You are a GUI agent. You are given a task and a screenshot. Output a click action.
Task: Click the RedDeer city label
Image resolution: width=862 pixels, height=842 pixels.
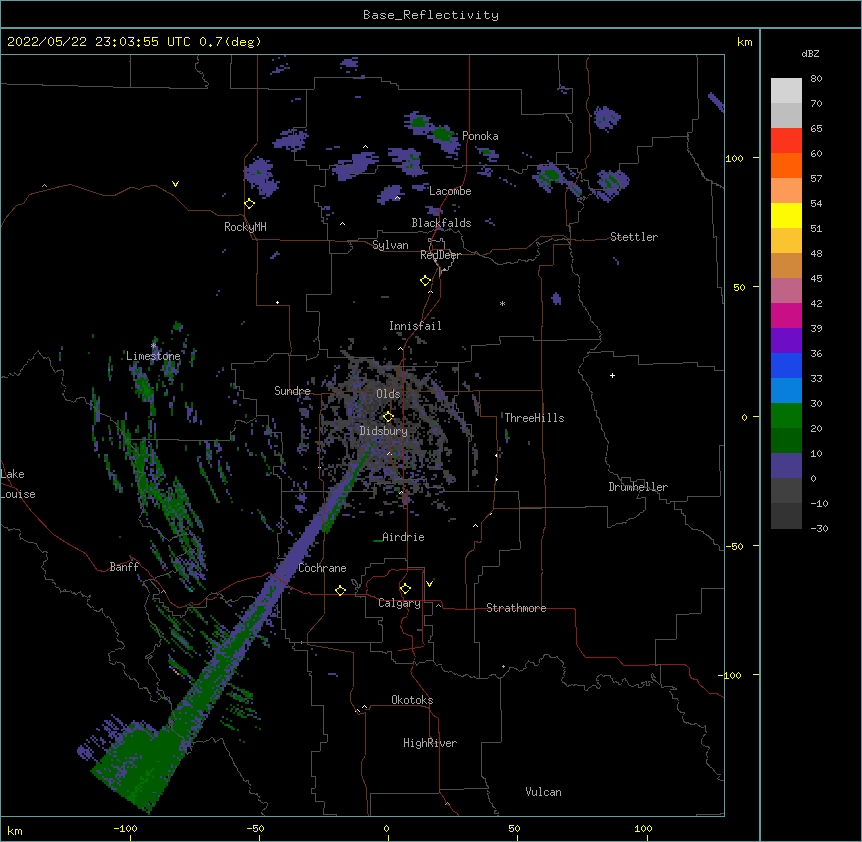pyautogui.click(x=440, y=255)
